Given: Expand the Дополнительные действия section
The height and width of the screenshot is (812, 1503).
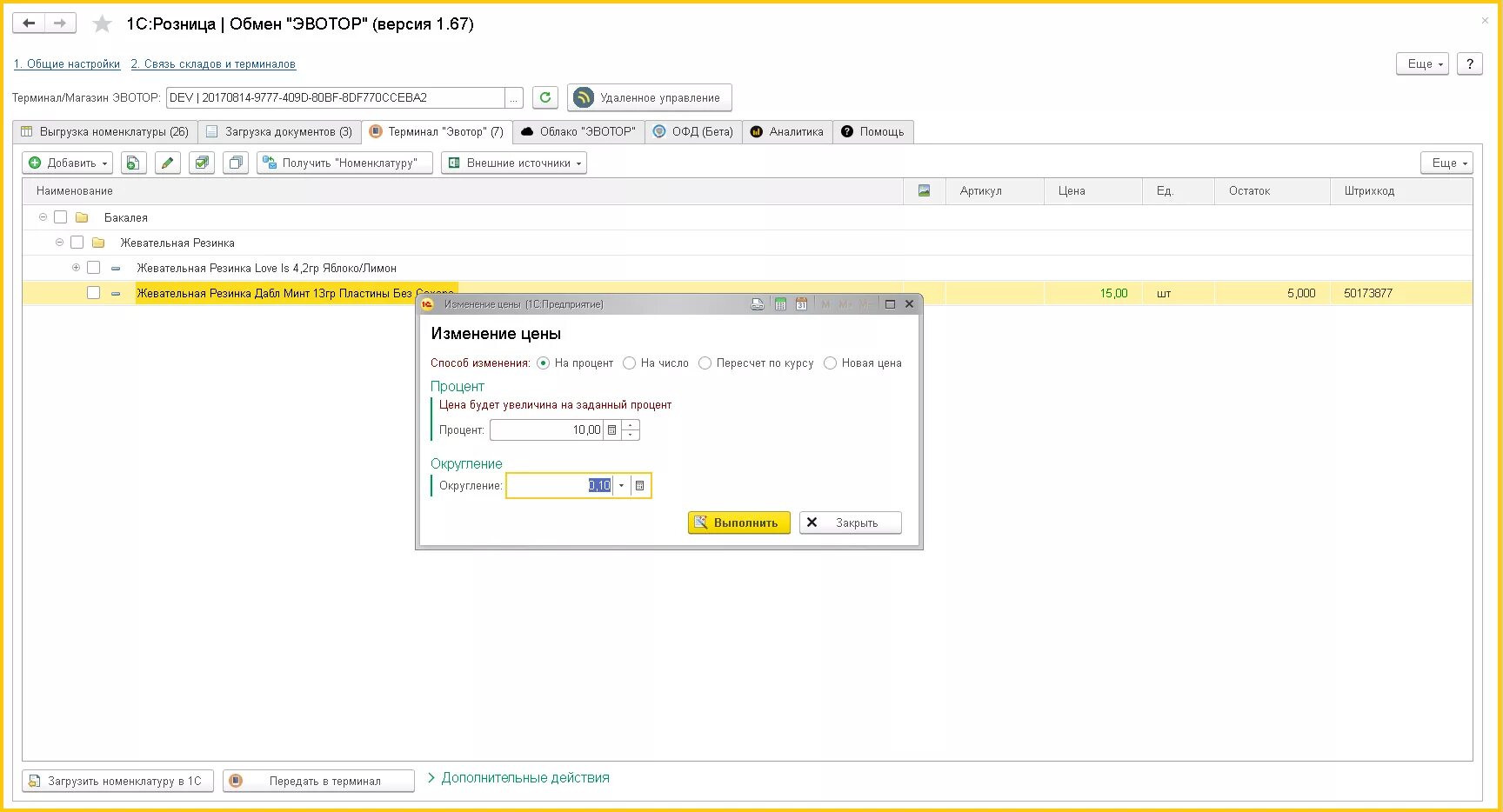Looking at the screenshot, I should coord(518,778).
